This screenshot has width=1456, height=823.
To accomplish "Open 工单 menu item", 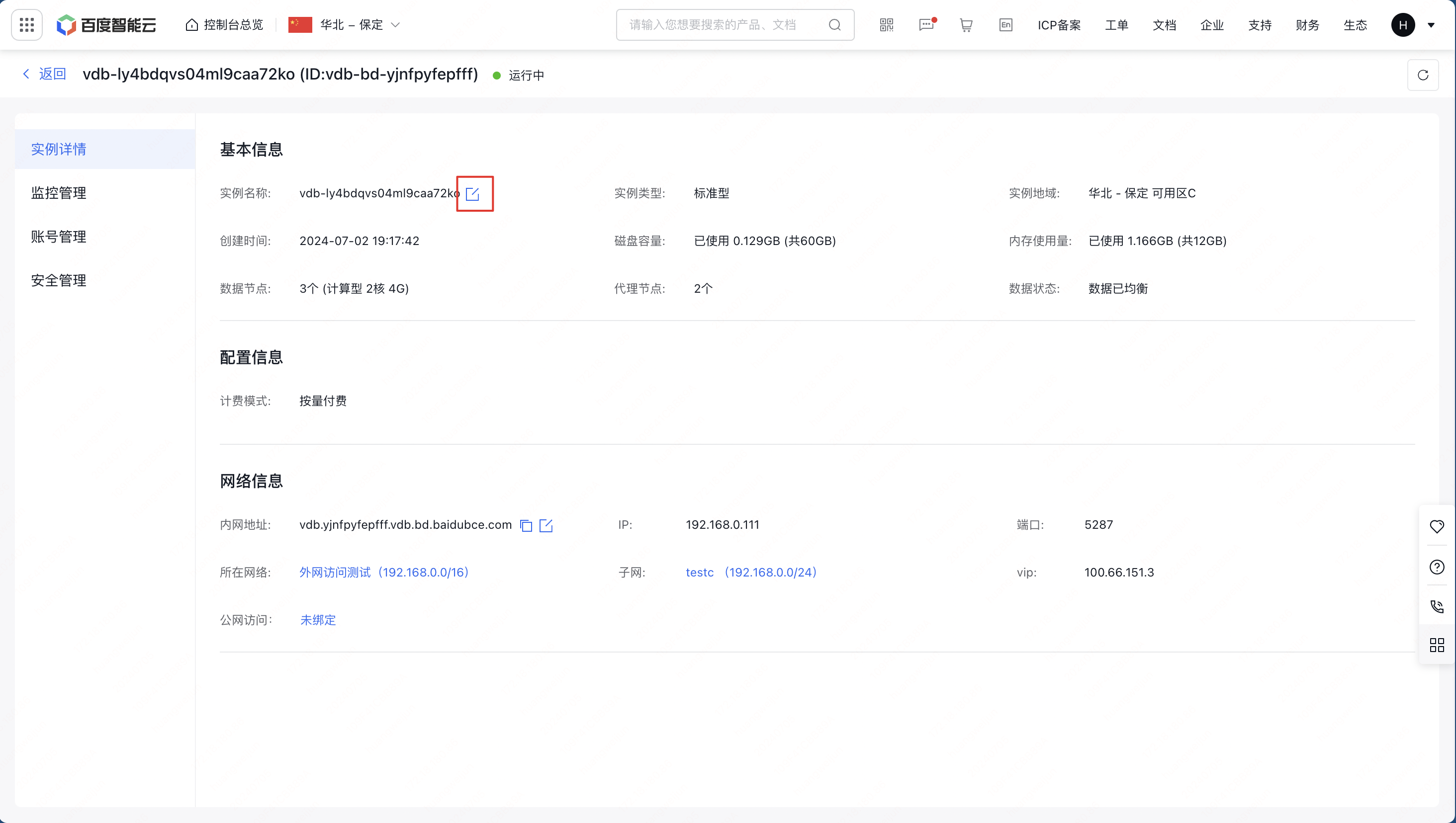I will [x=1116, y=25].
